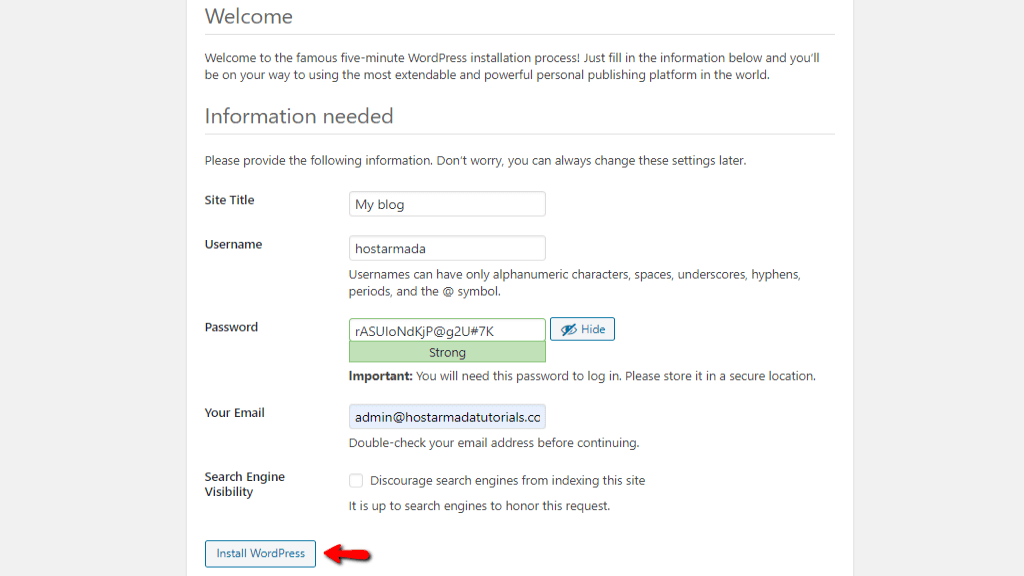Edit the Your Email address field
This screenshot has width=1024, height=576.
tap(447, 417)
